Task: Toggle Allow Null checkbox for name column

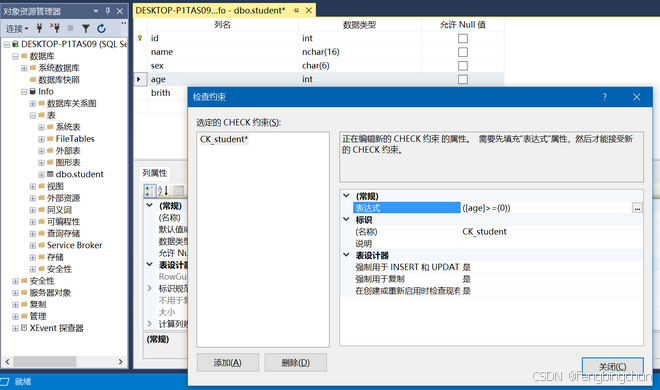Action: (463, 52)
